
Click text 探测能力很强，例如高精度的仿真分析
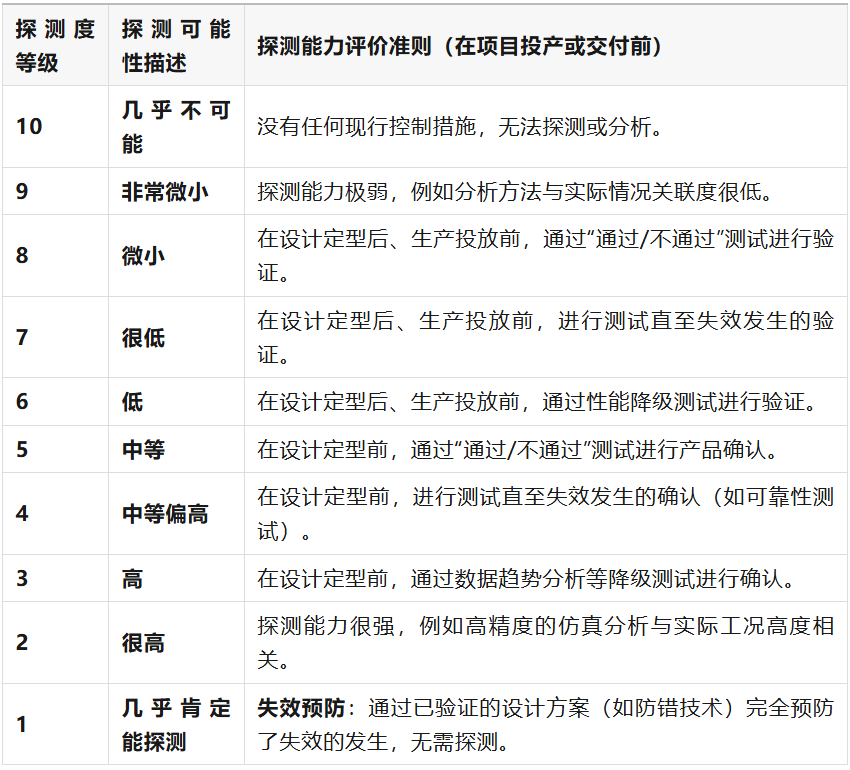(x=453, y=626)
